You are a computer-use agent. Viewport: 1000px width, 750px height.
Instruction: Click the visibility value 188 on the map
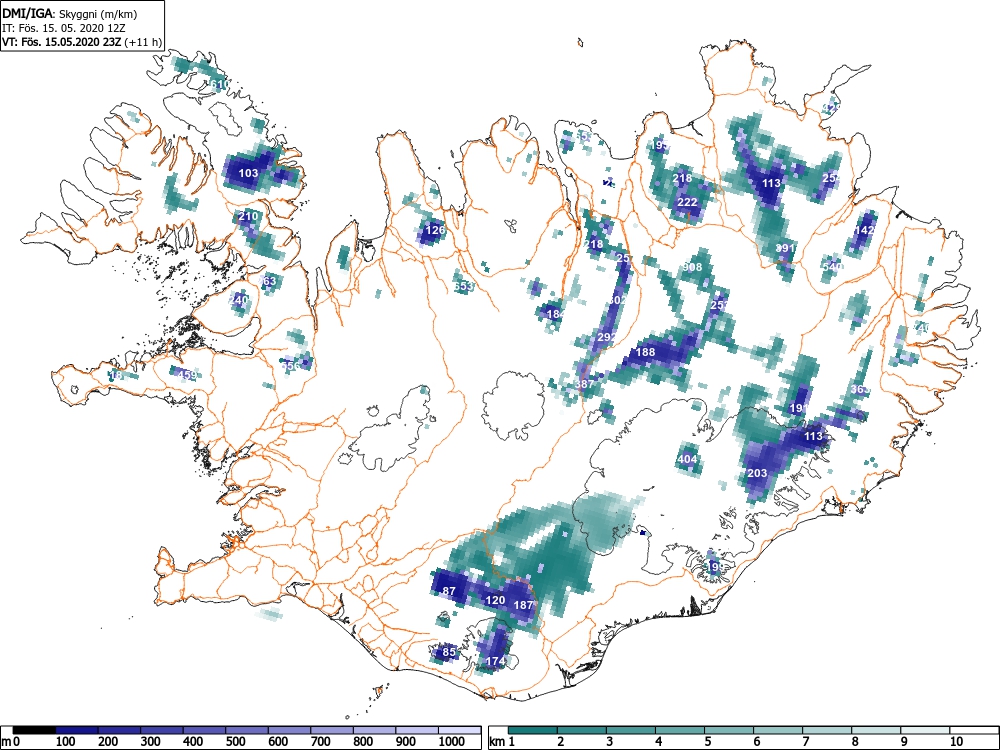pos(645,352)
